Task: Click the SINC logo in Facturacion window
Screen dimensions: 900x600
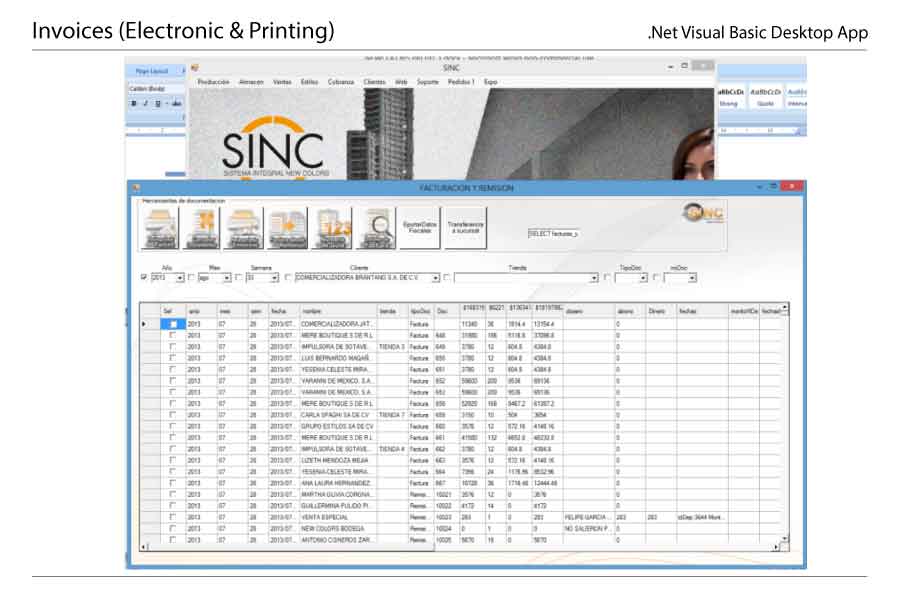Action: [x=706, y=214]
